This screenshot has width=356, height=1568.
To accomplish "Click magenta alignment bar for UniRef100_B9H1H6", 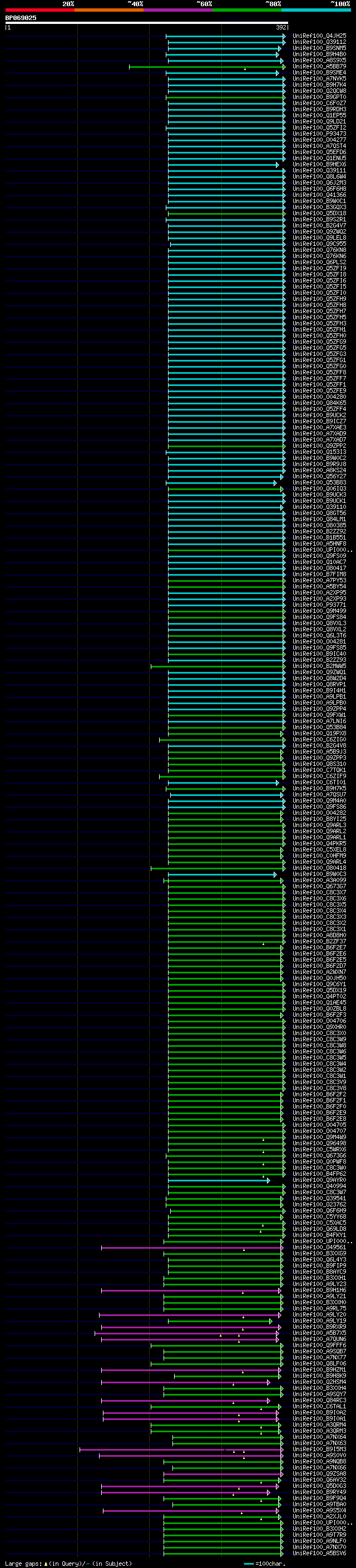I will tap(191, 1290).
